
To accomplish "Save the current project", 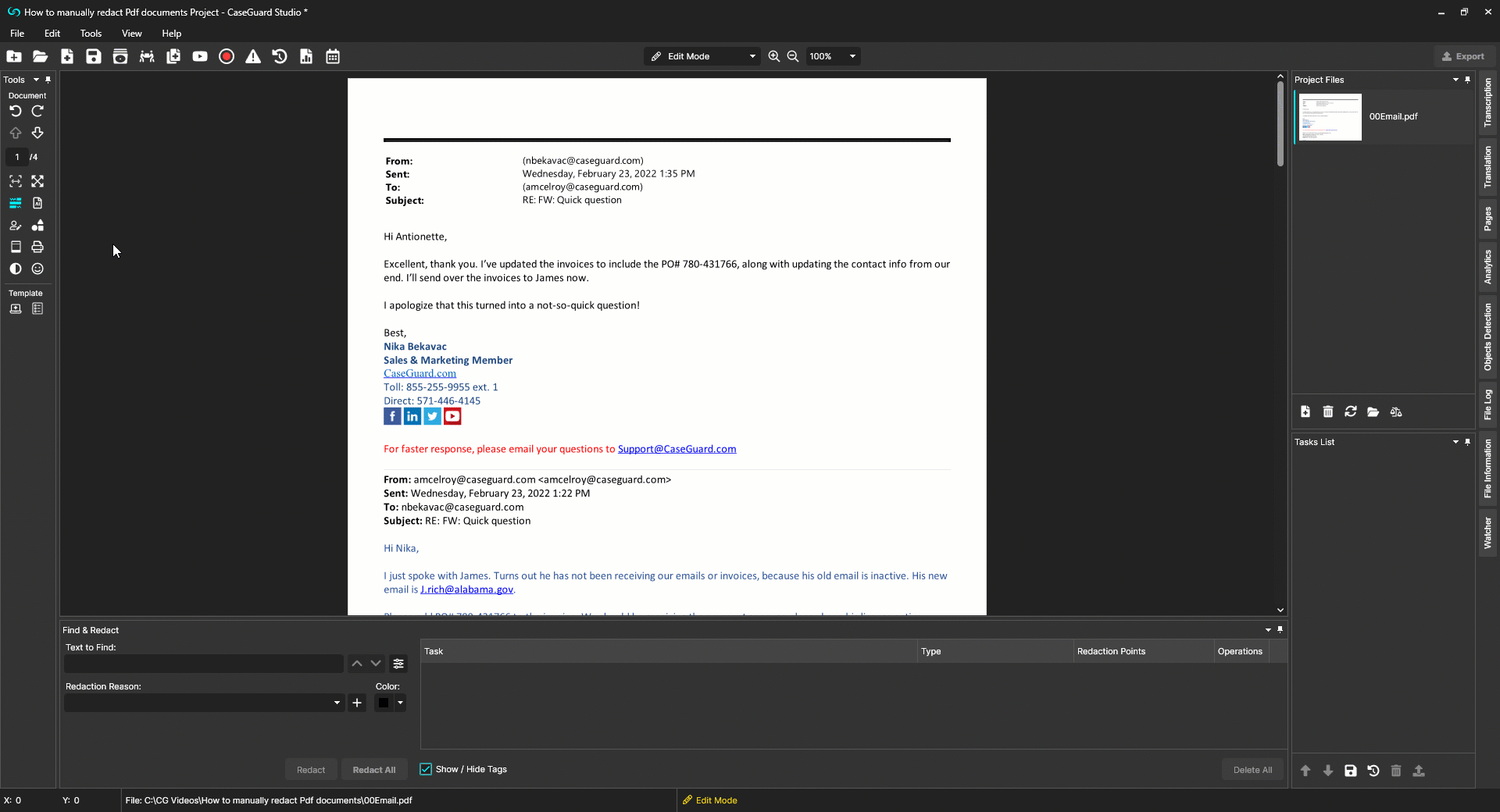I will (x=93, y=56).
